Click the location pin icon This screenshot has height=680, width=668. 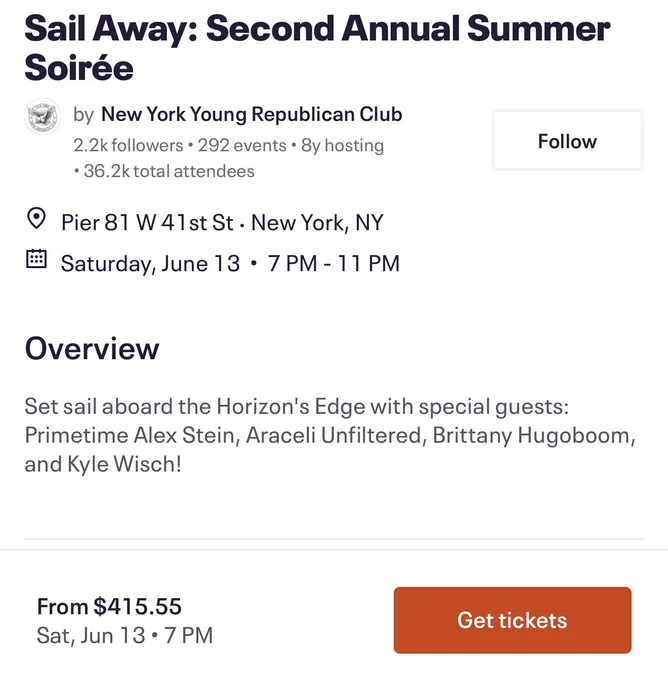coord(36,219)
